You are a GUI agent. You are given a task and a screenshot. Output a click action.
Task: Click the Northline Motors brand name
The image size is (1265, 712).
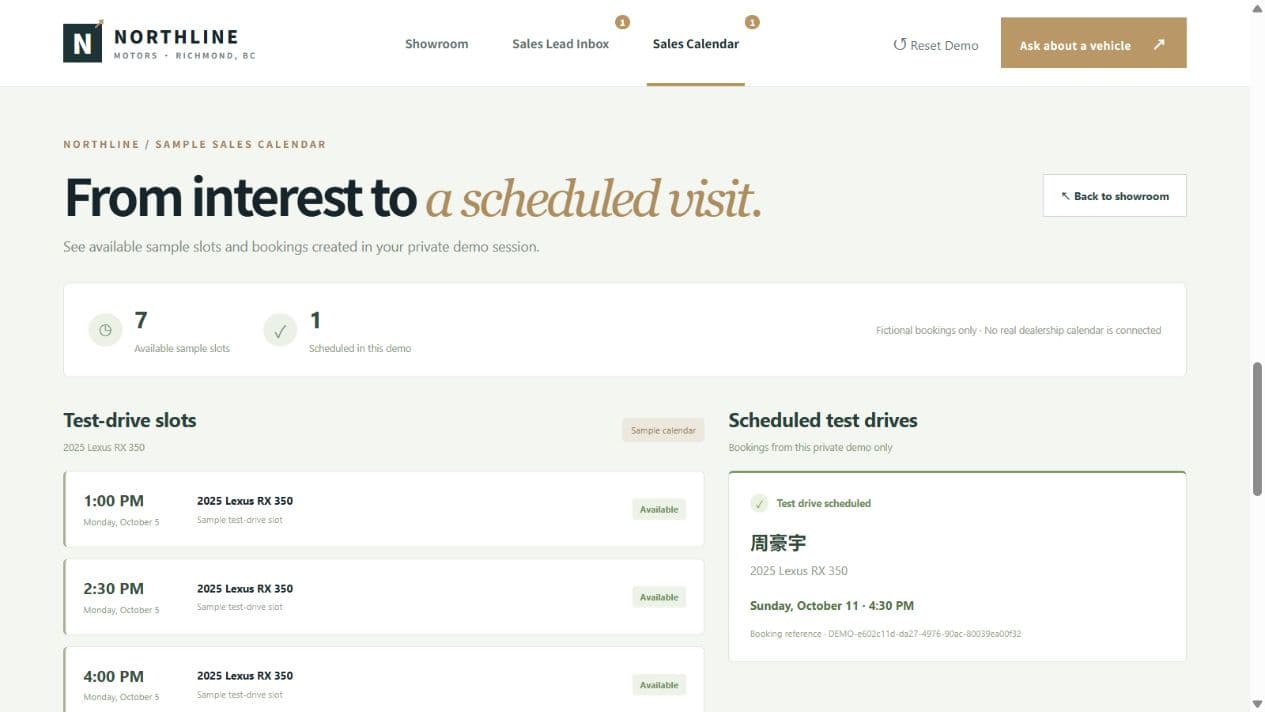(185, 43)
